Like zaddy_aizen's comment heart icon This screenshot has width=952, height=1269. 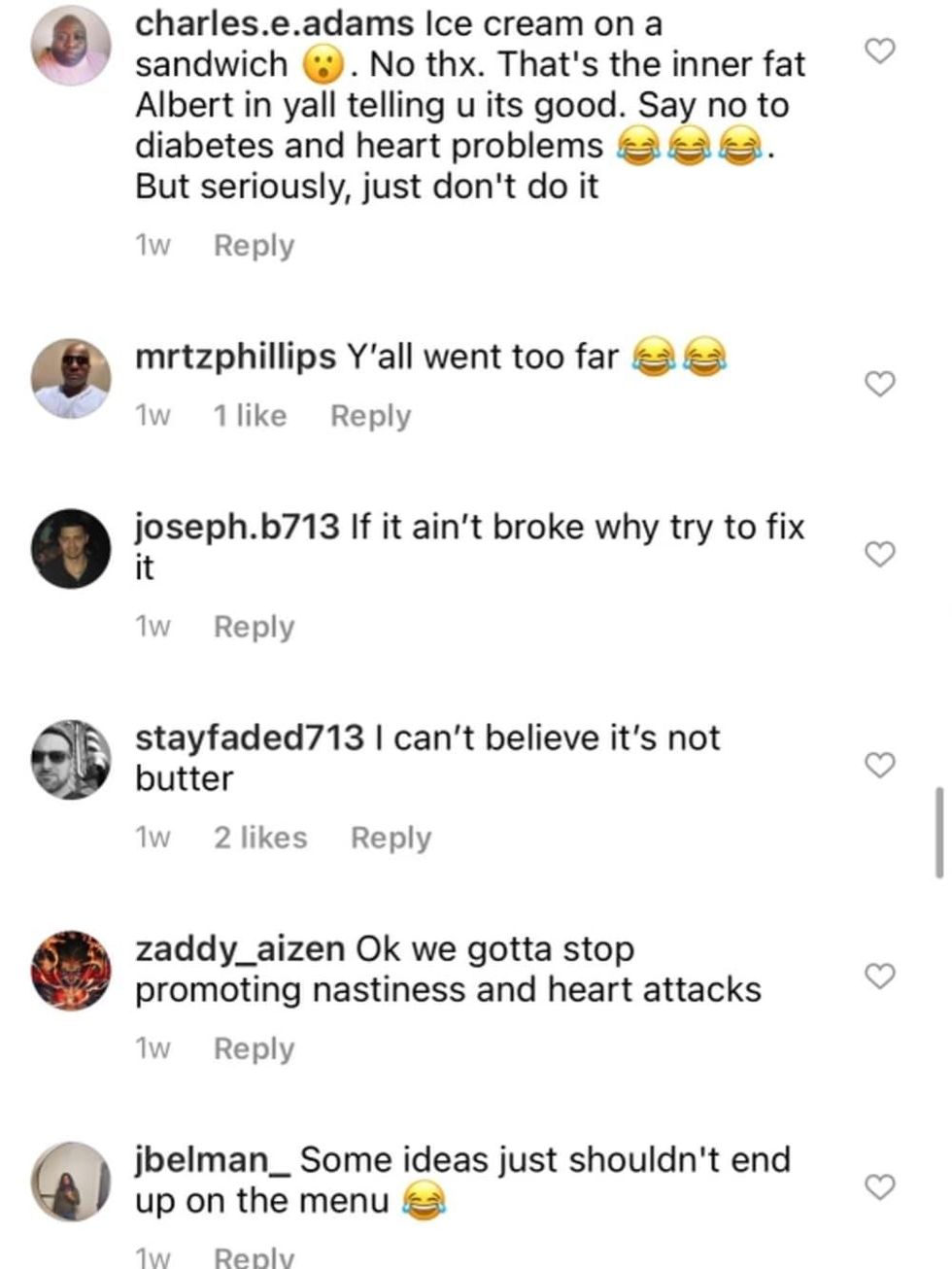[x=881, y=975]
